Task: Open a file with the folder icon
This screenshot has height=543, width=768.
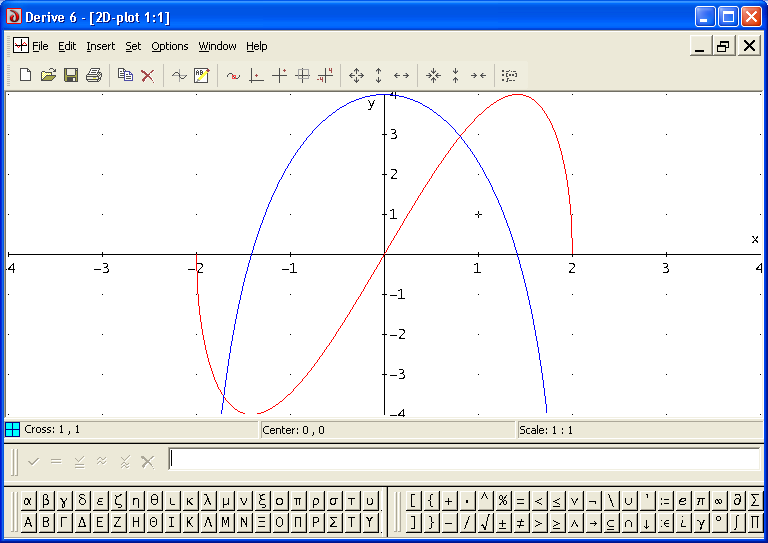Action: coord(48,75)
